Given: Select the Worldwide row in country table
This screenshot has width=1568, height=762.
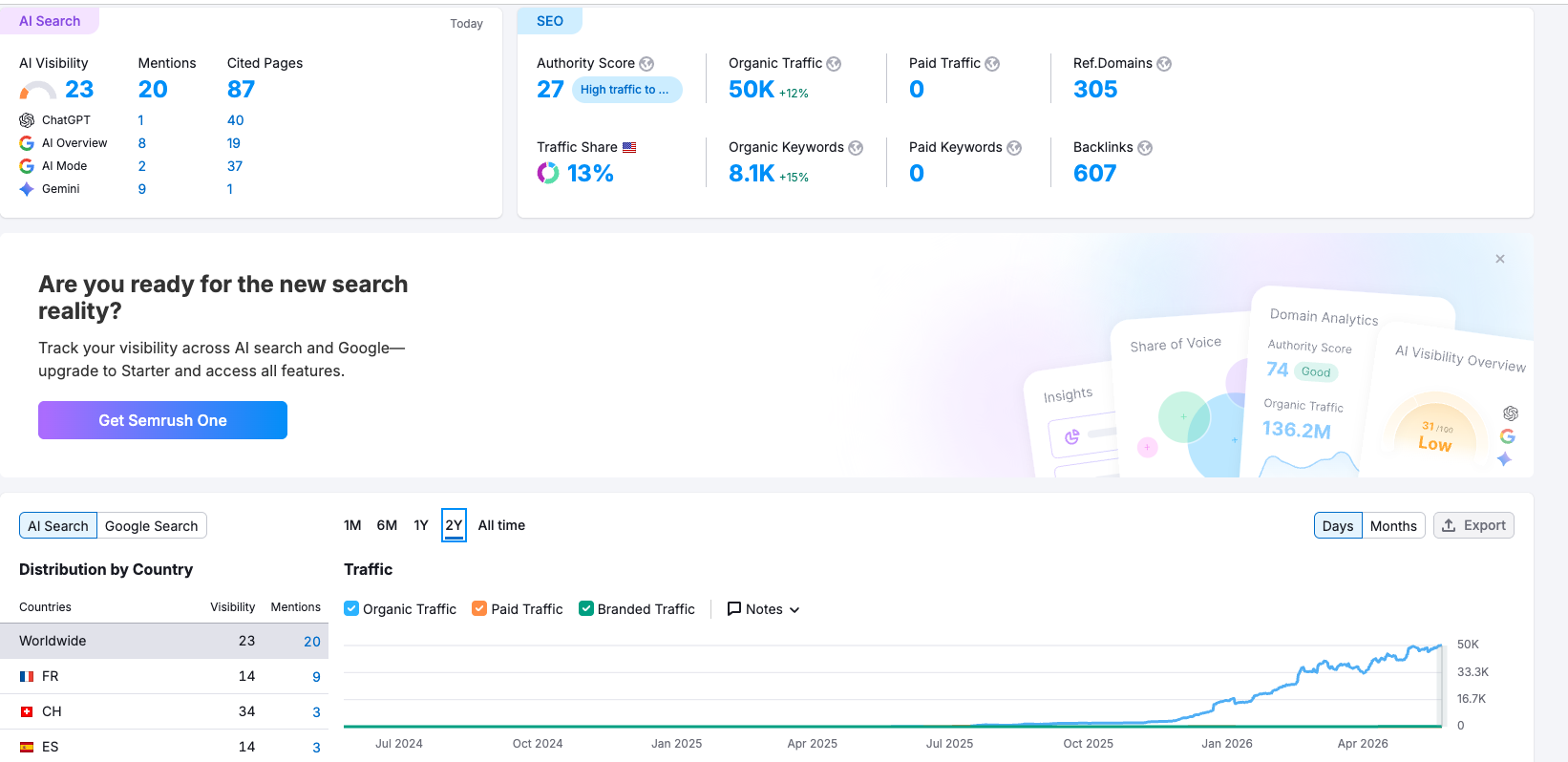Looking at the screenshot, I should (x=164, y=641).
